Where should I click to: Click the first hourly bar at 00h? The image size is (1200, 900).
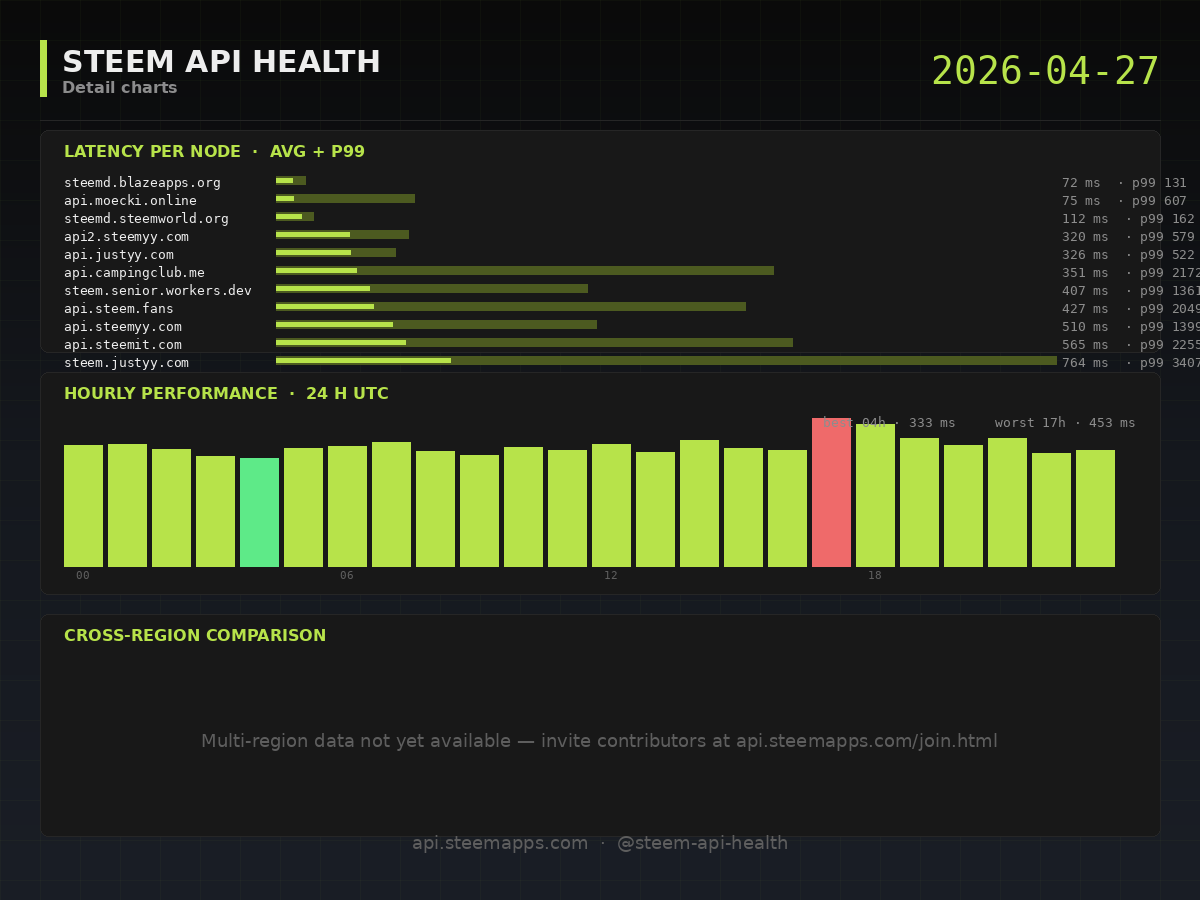(83, 506)
